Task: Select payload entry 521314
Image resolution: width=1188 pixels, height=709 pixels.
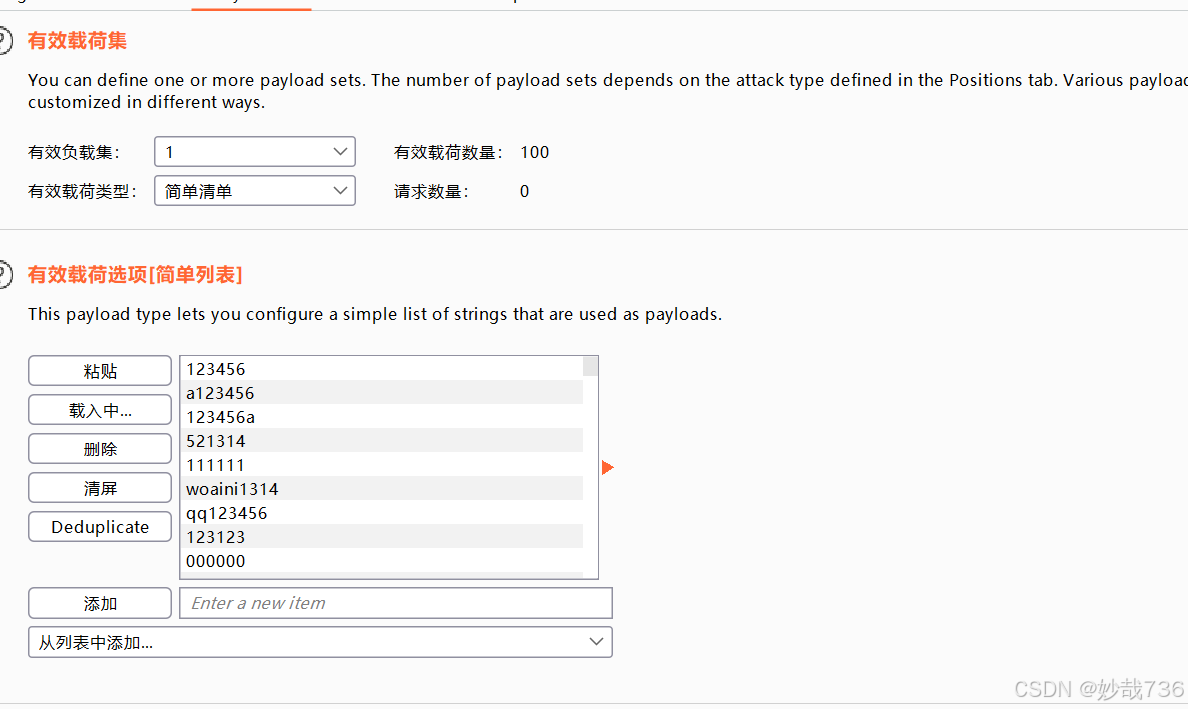Action: click(x=382, y=441)
